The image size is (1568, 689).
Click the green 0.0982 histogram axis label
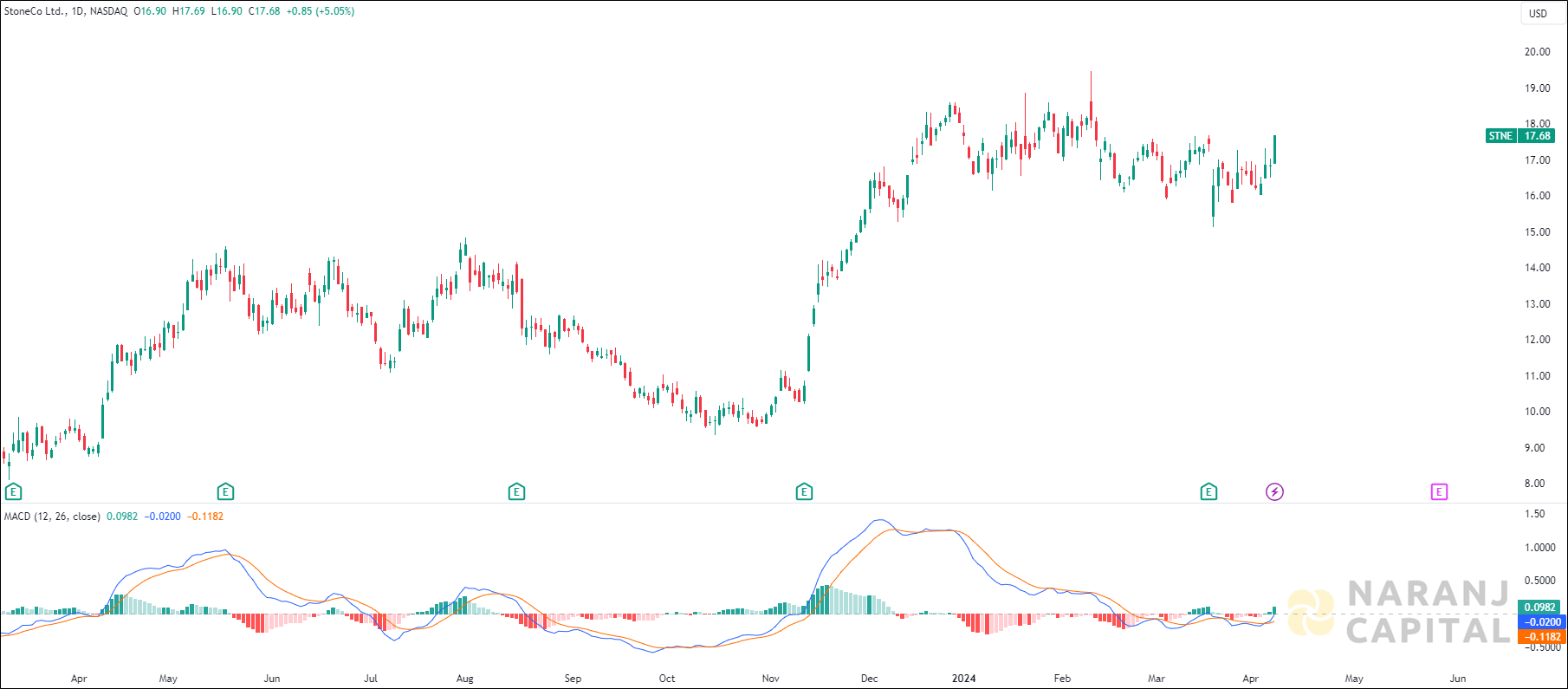(x=1539, y=608)
